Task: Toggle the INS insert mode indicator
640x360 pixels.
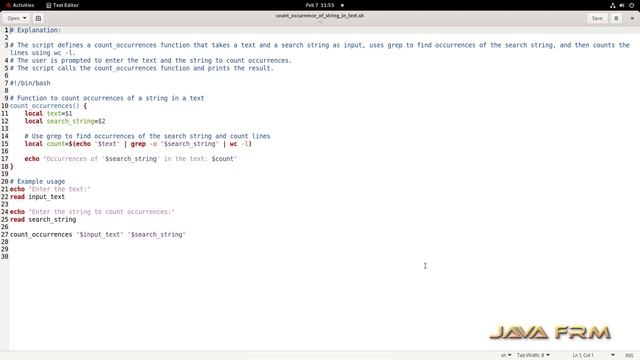Action: (x=629, y=355)
